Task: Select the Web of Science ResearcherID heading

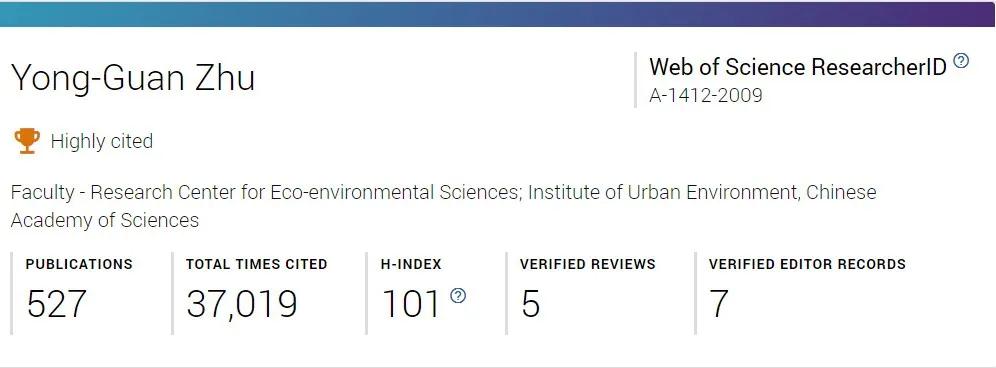Action: coord(798,67)
